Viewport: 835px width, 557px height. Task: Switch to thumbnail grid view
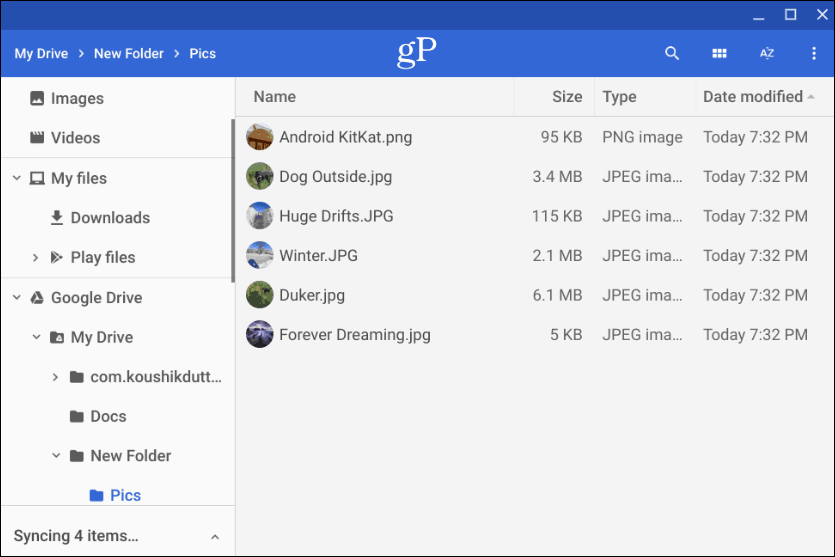coord(719,53)
